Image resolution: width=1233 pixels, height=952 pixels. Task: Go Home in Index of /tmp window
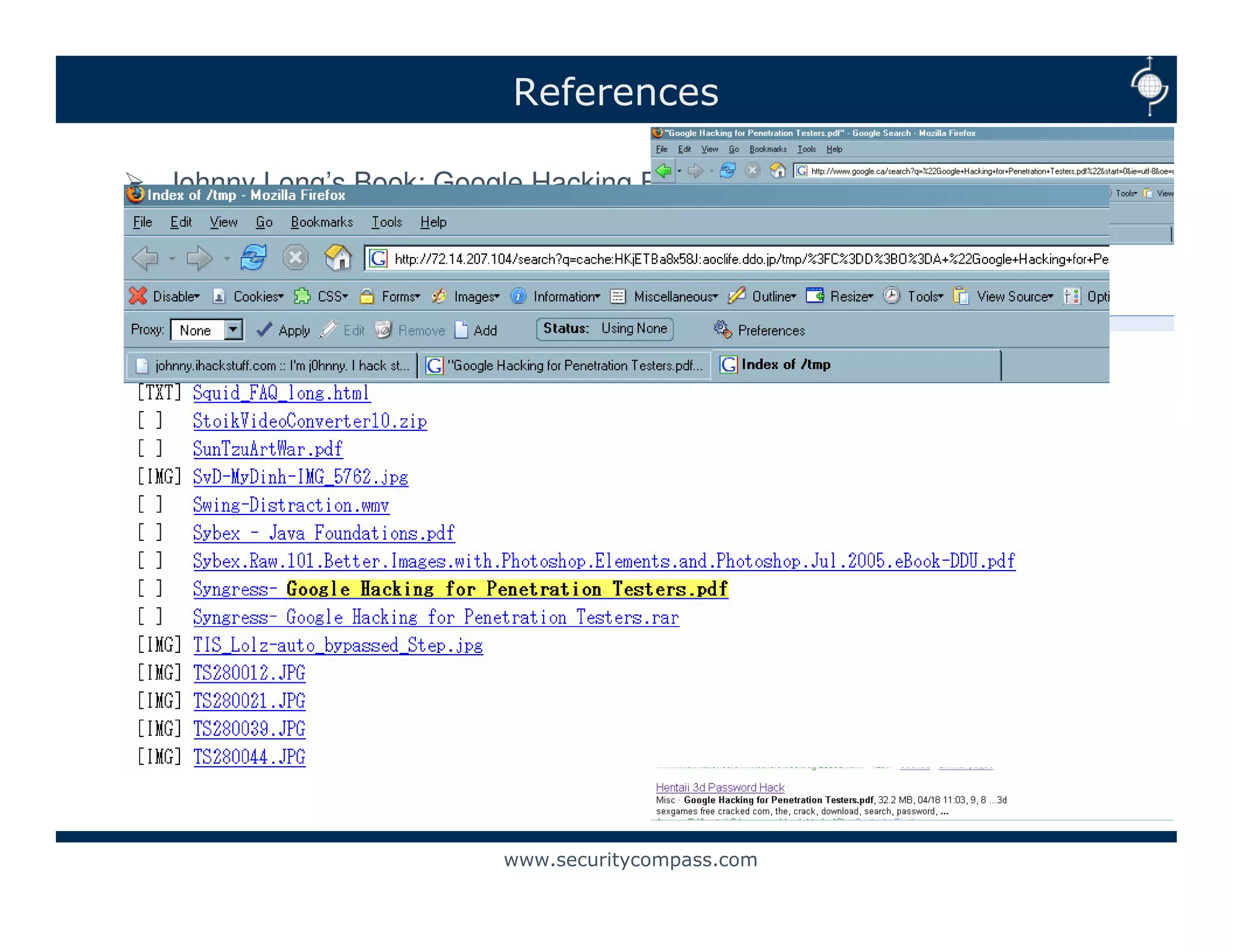(338, 258)
